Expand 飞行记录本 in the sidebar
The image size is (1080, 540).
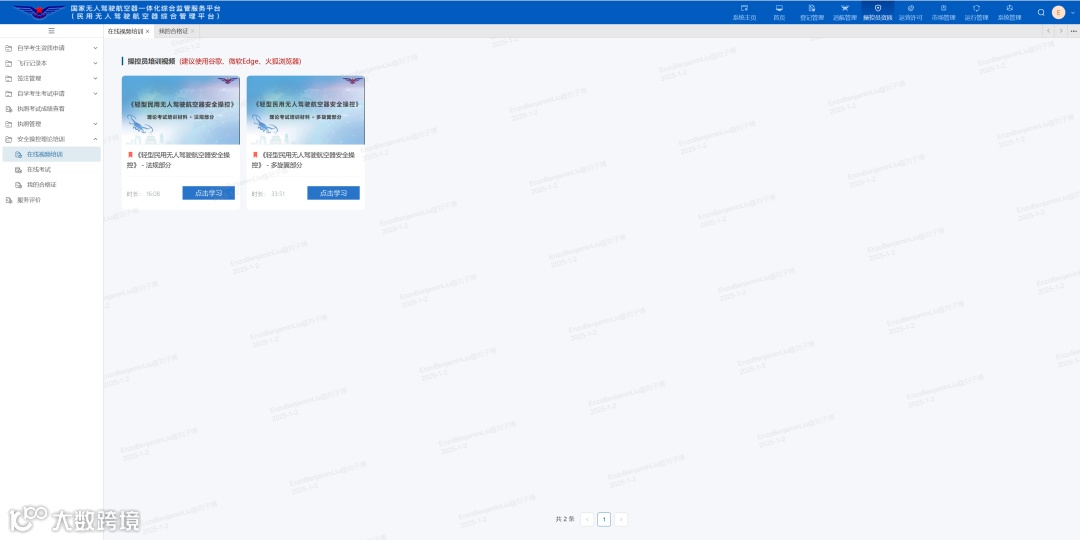52,63
